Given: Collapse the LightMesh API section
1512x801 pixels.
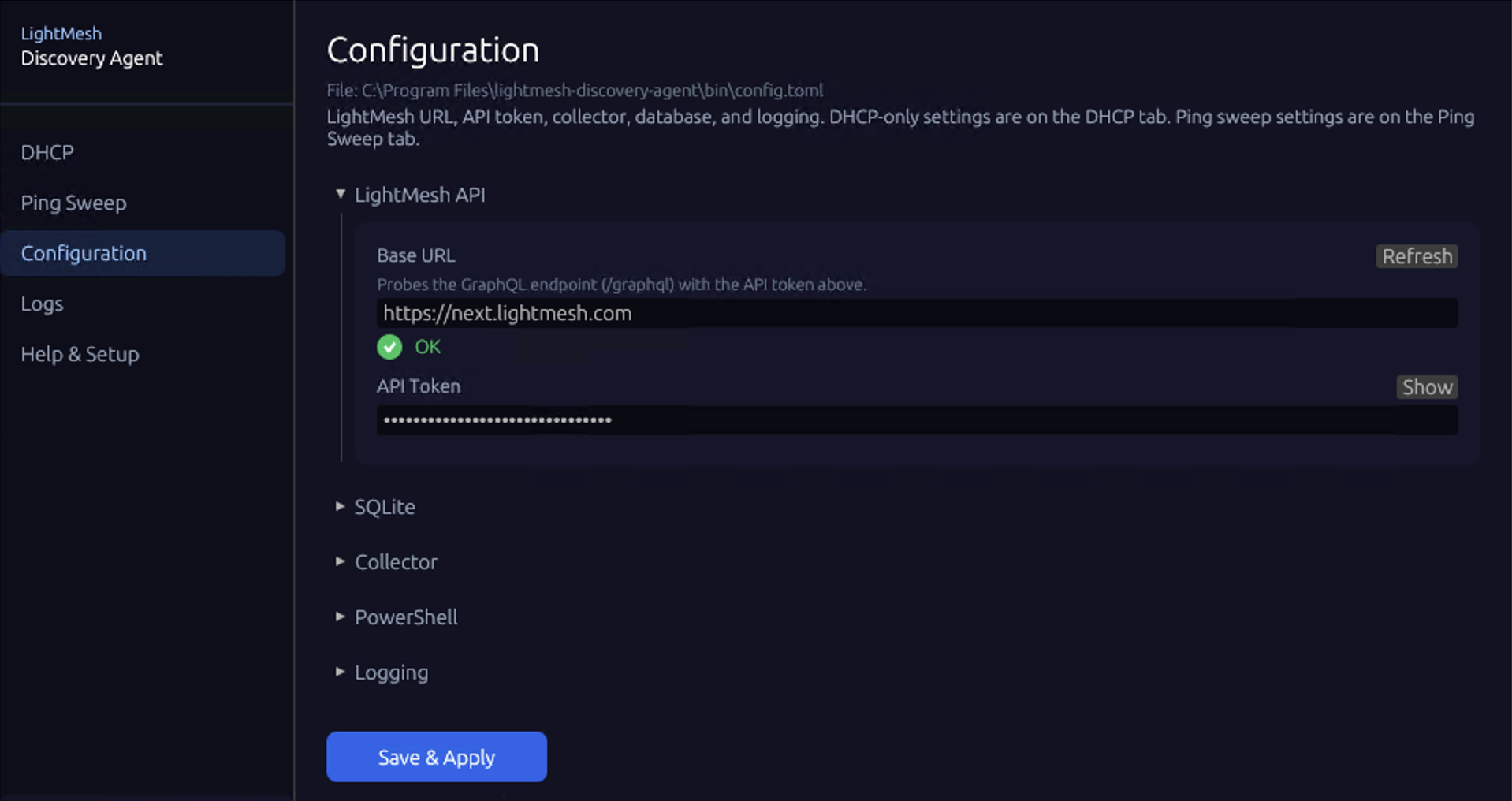Looking at the screenshot, I should [411, 195].
